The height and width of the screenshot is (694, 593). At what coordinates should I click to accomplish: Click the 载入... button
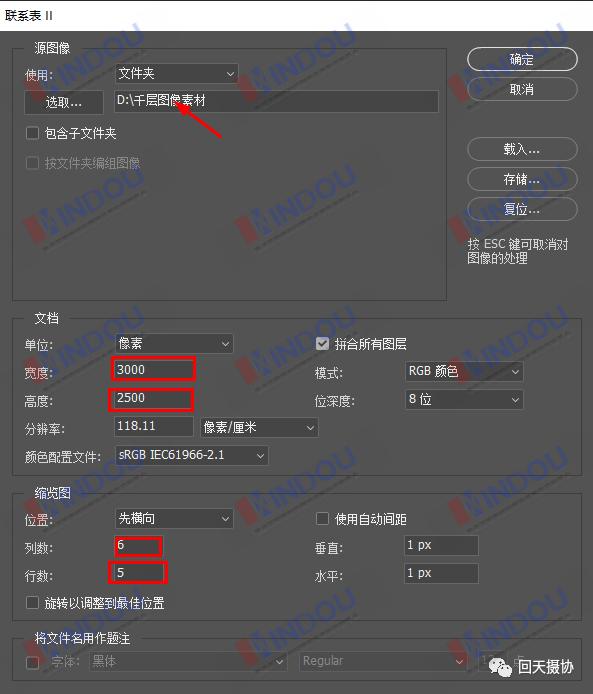click(522, 149)
